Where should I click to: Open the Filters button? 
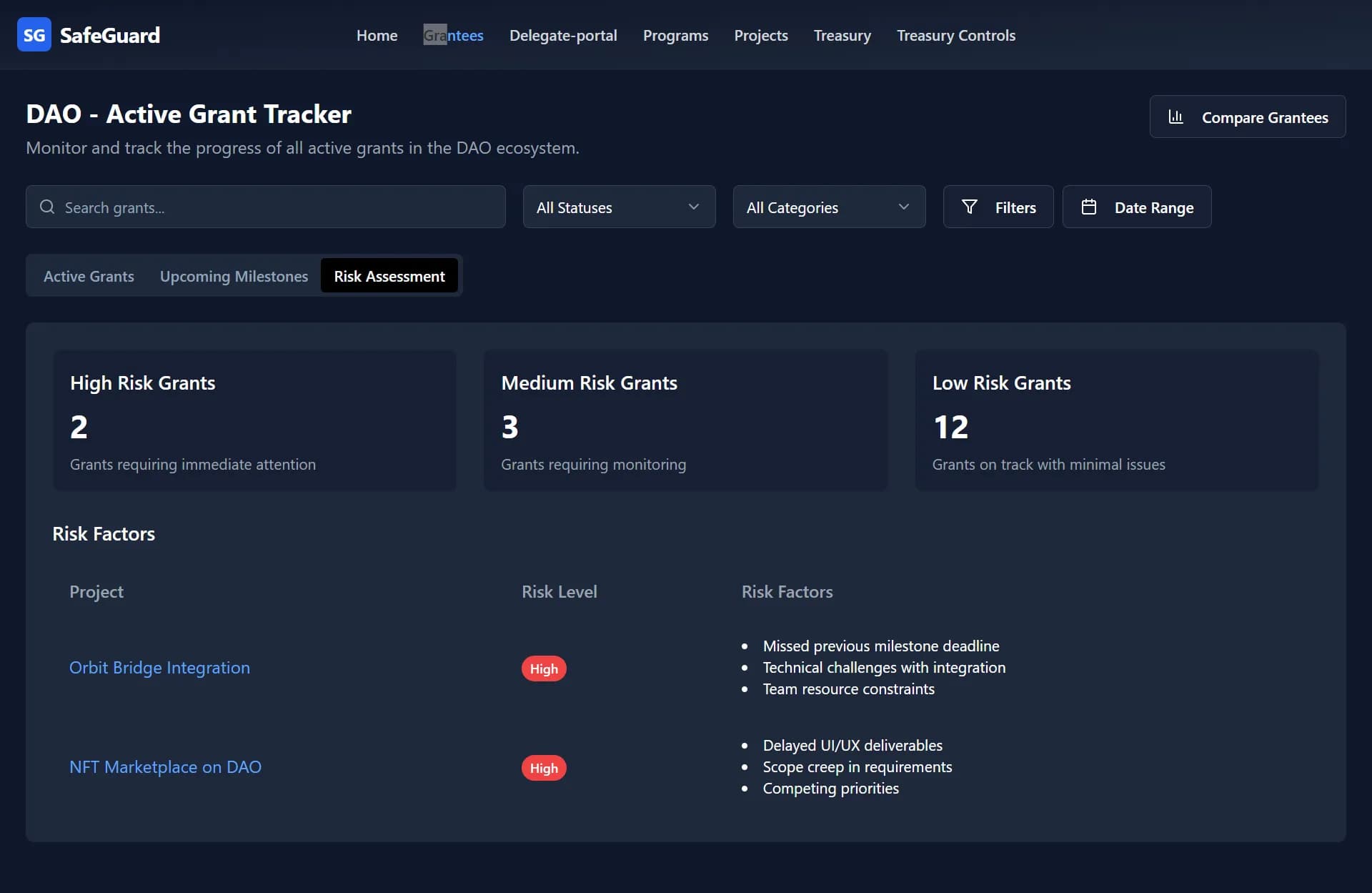pos(998,207)
